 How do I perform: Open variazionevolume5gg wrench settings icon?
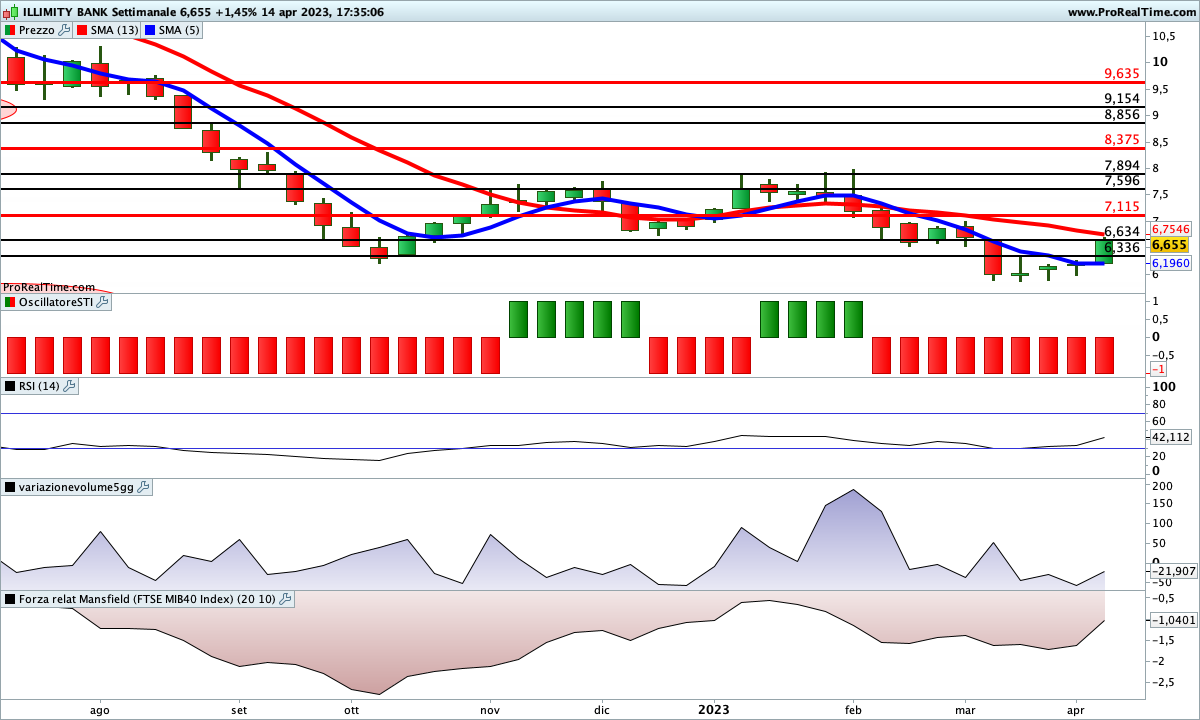(143, 487)
